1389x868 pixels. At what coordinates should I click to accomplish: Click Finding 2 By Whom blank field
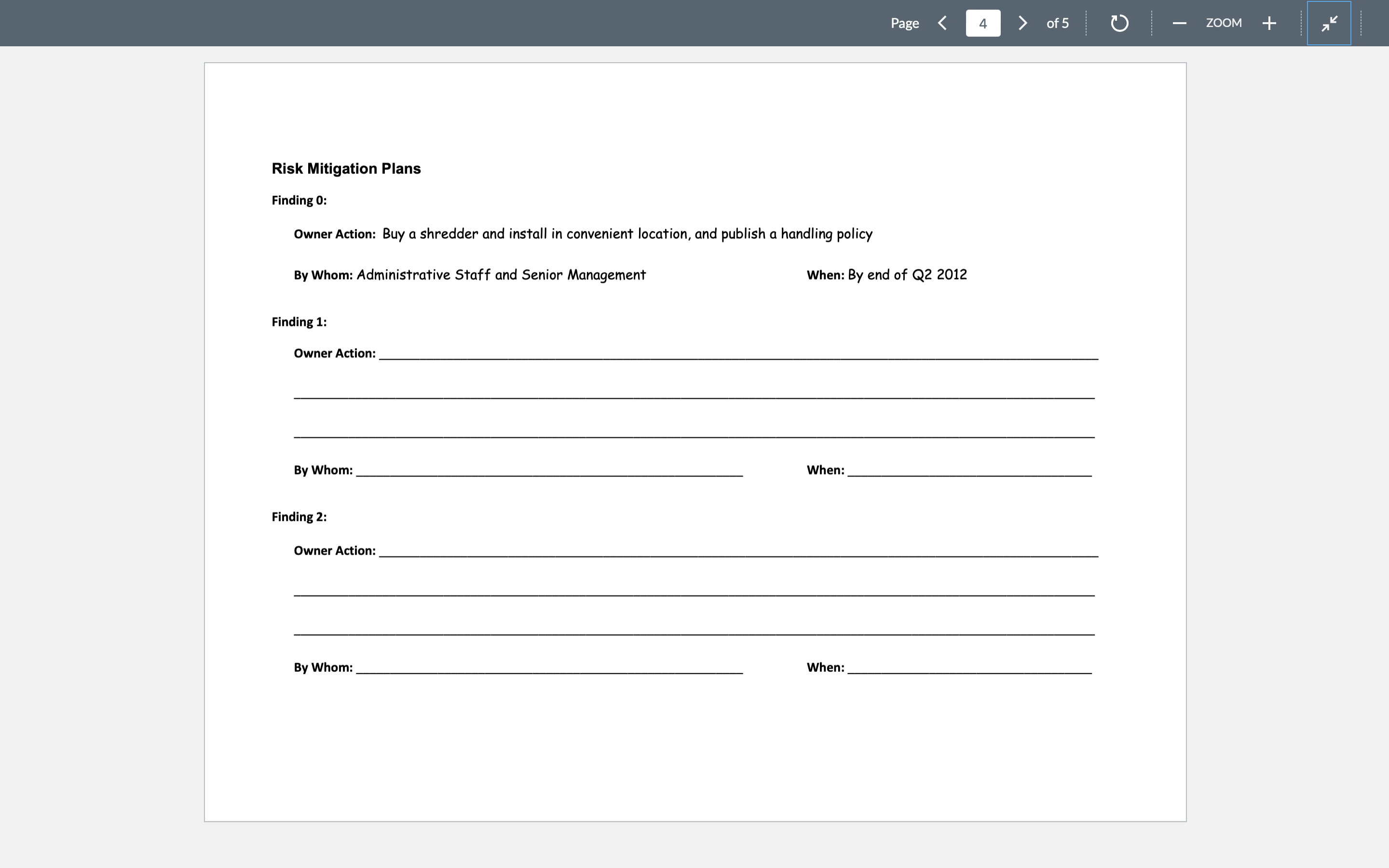(x=549, y=667)
